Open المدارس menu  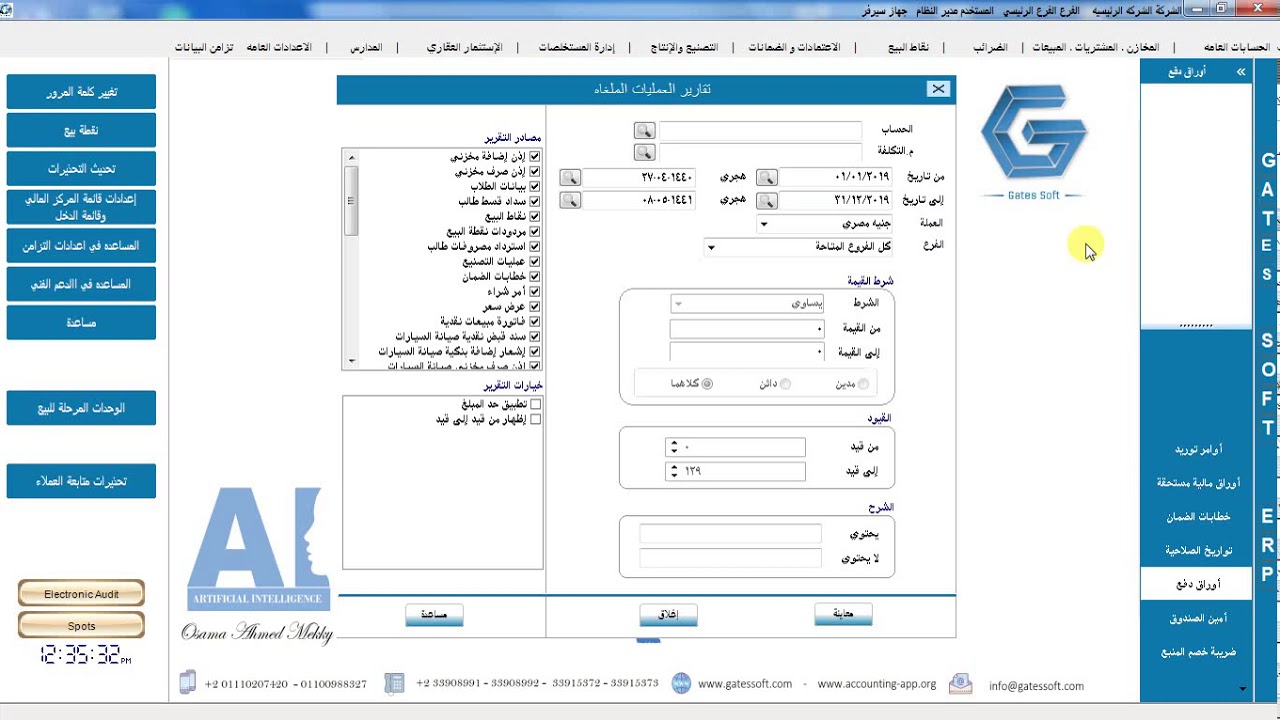(x=366, y=47)
